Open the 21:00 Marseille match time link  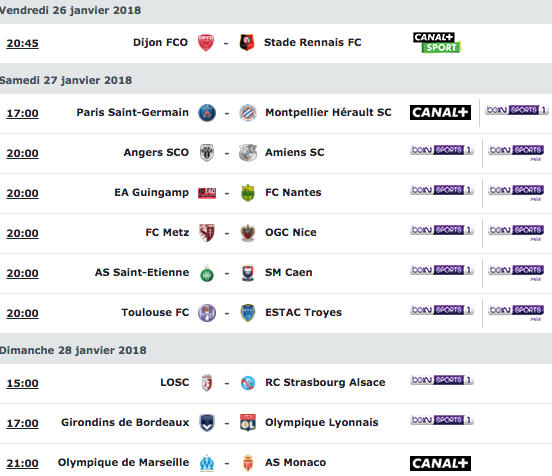[x=23, y=463]
